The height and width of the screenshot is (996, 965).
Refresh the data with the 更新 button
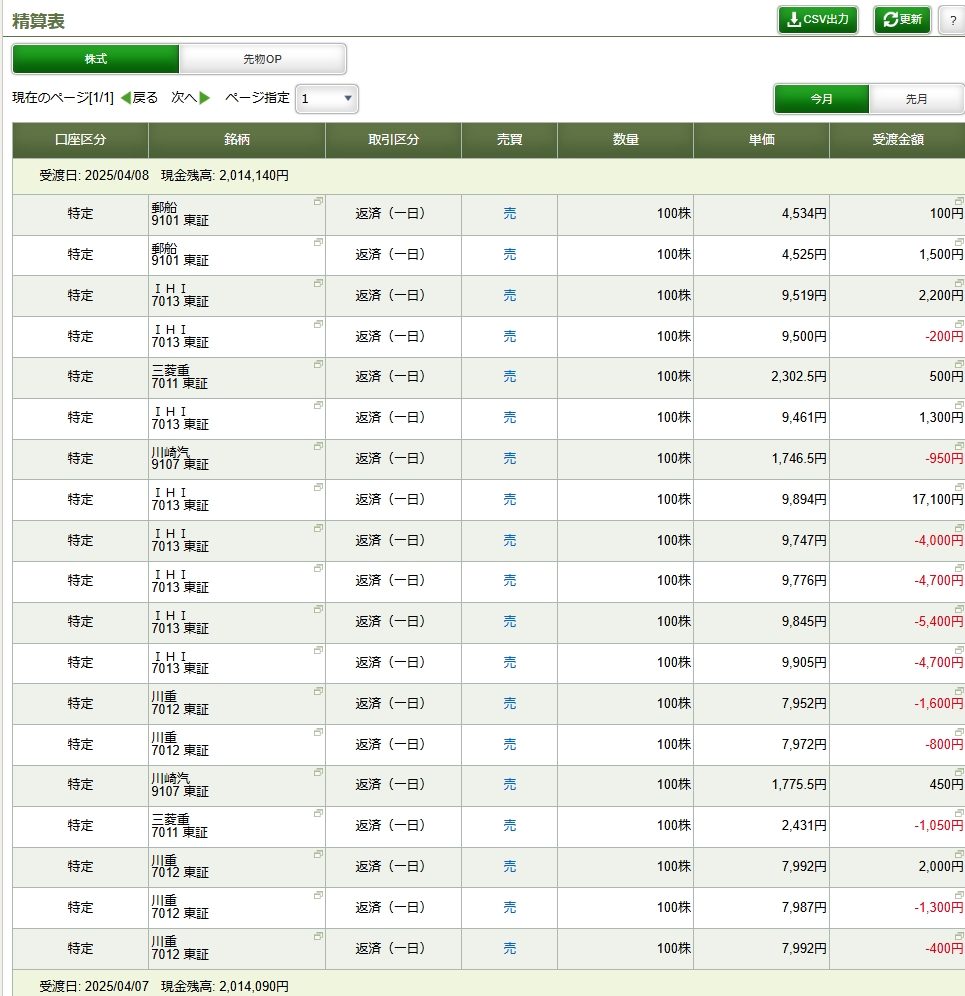[x=902, y=20]
